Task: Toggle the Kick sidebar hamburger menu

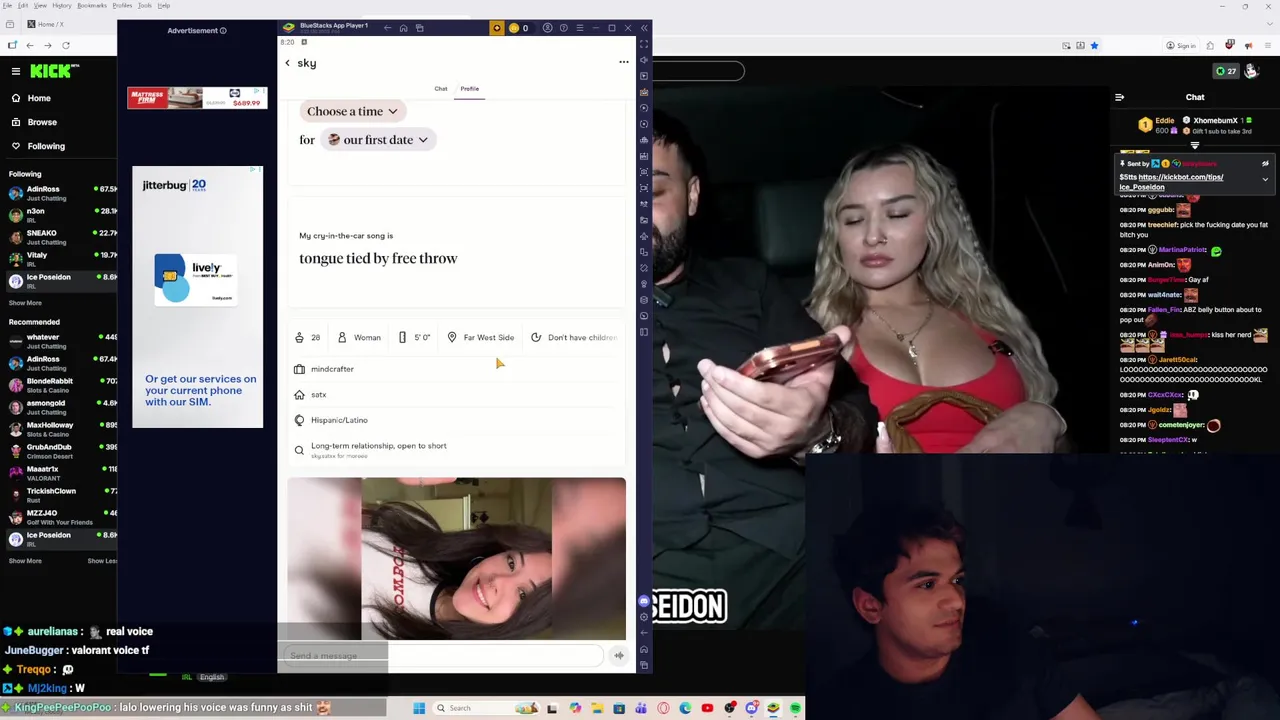Action: pos(16,71)
